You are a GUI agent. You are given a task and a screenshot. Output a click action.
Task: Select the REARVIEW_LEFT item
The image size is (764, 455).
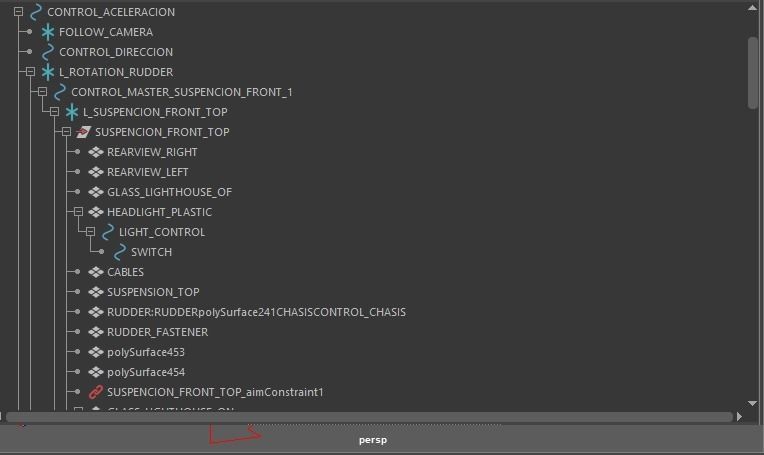pos(147,172)
